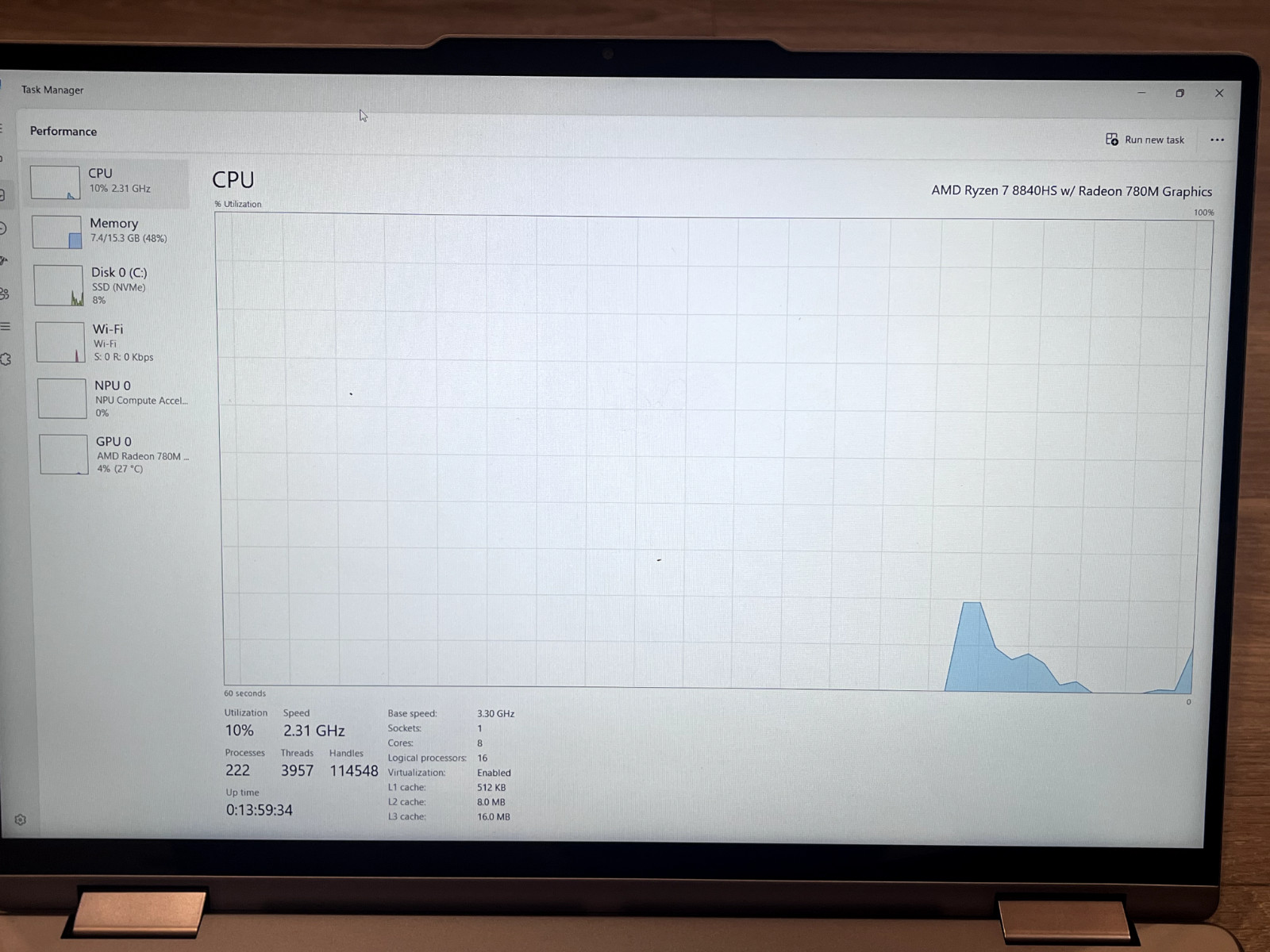Image resolution: width=1270 pixels, height=952 pixels.
Task: Restore down the Task Manager window
Action: pos(1180,93)
